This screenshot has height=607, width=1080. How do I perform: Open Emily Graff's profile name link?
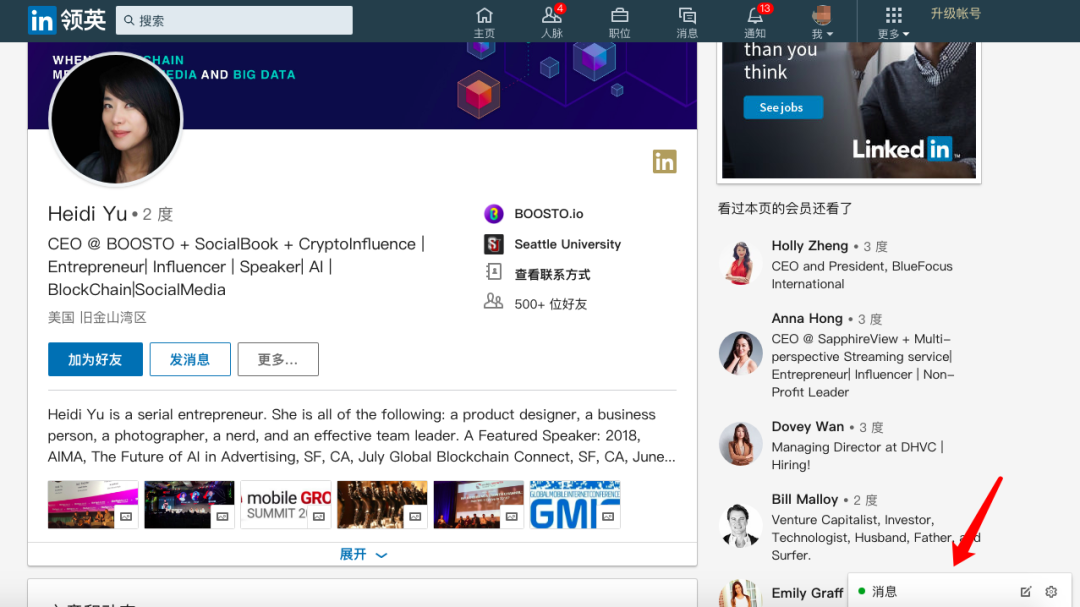pyautogui.click(x=807, y=593)
